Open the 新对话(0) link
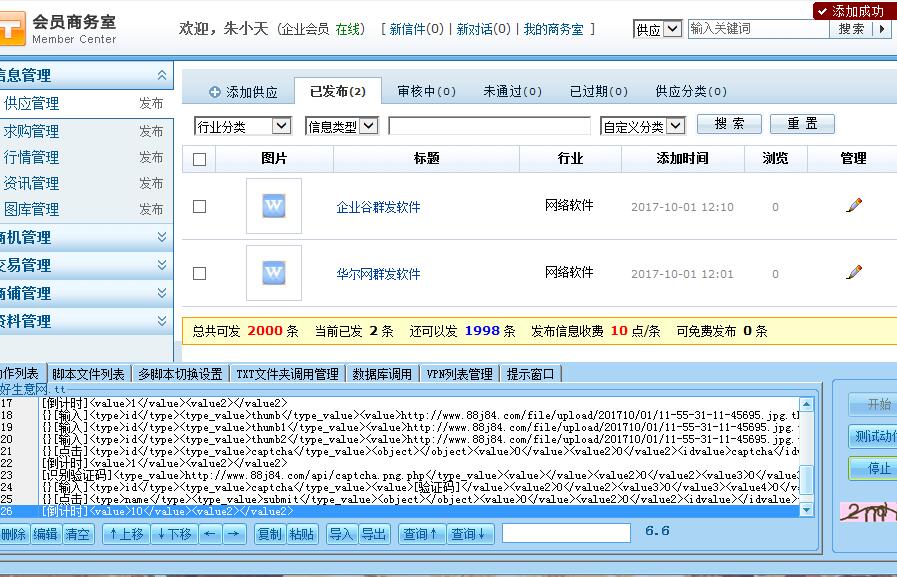The image size is (897, 577). (483, 29)
